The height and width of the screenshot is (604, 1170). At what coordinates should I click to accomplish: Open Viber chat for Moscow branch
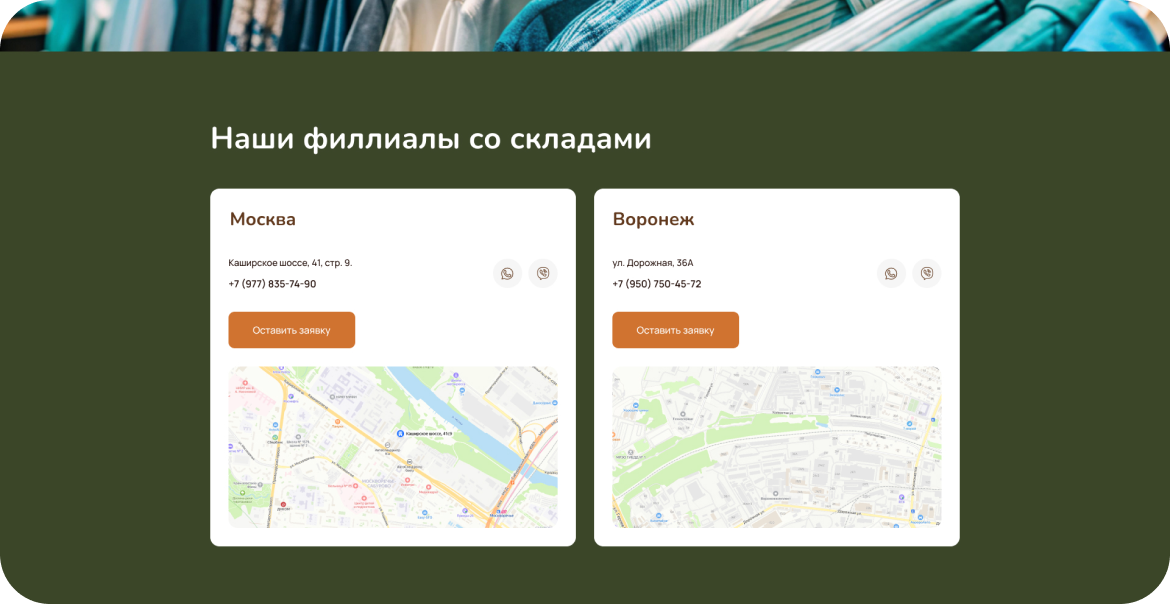click(543, 274)
